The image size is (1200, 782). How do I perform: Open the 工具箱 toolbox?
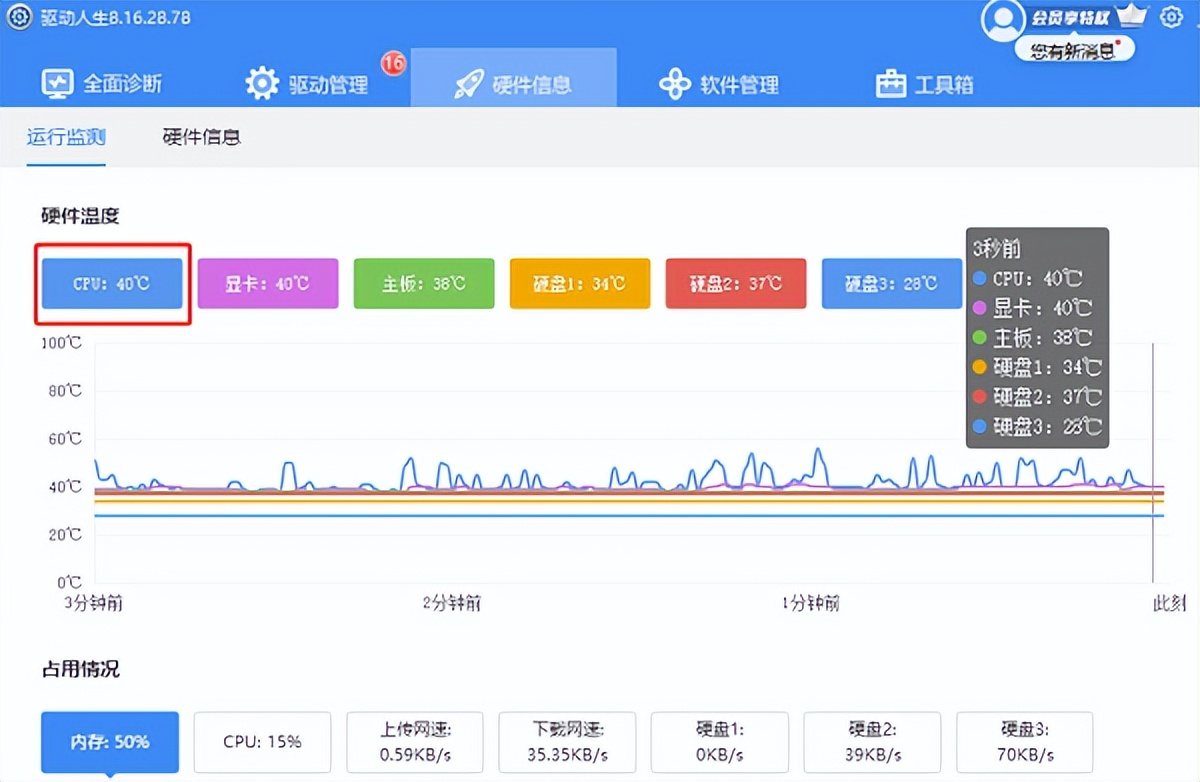click(923, 84)
